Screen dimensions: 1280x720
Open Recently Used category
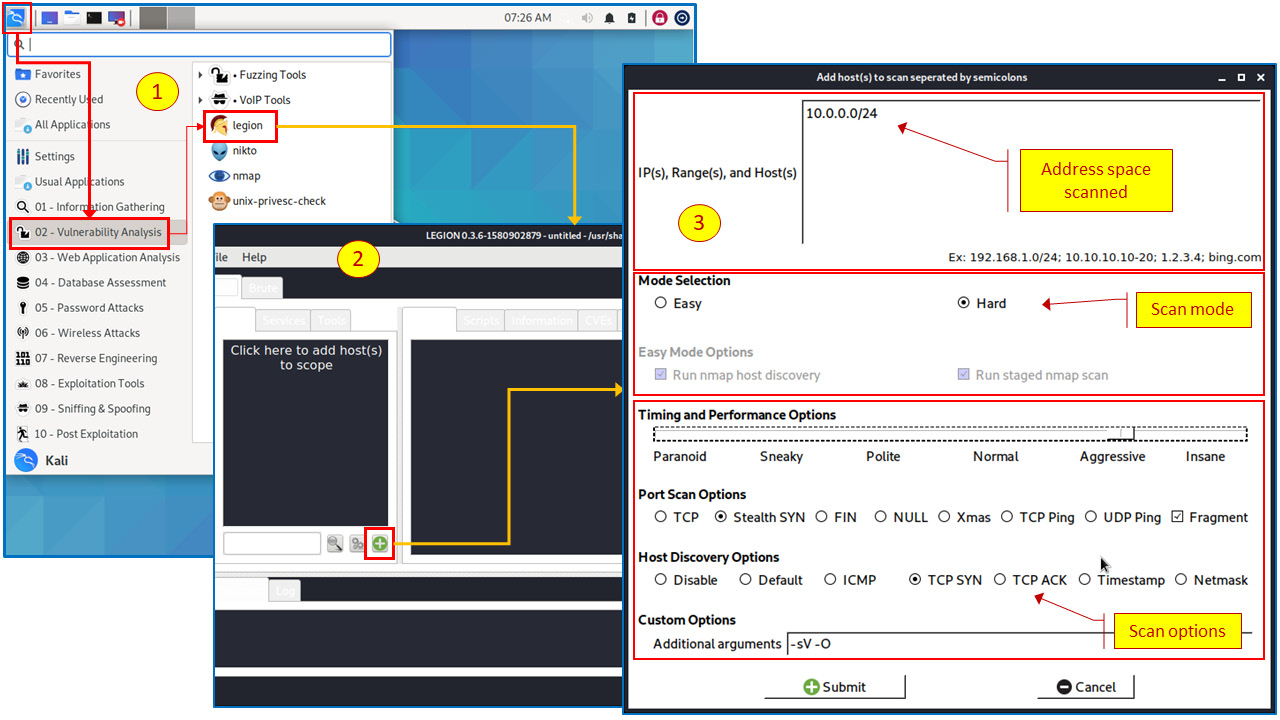pyautogui.click(x=59, y=99)
